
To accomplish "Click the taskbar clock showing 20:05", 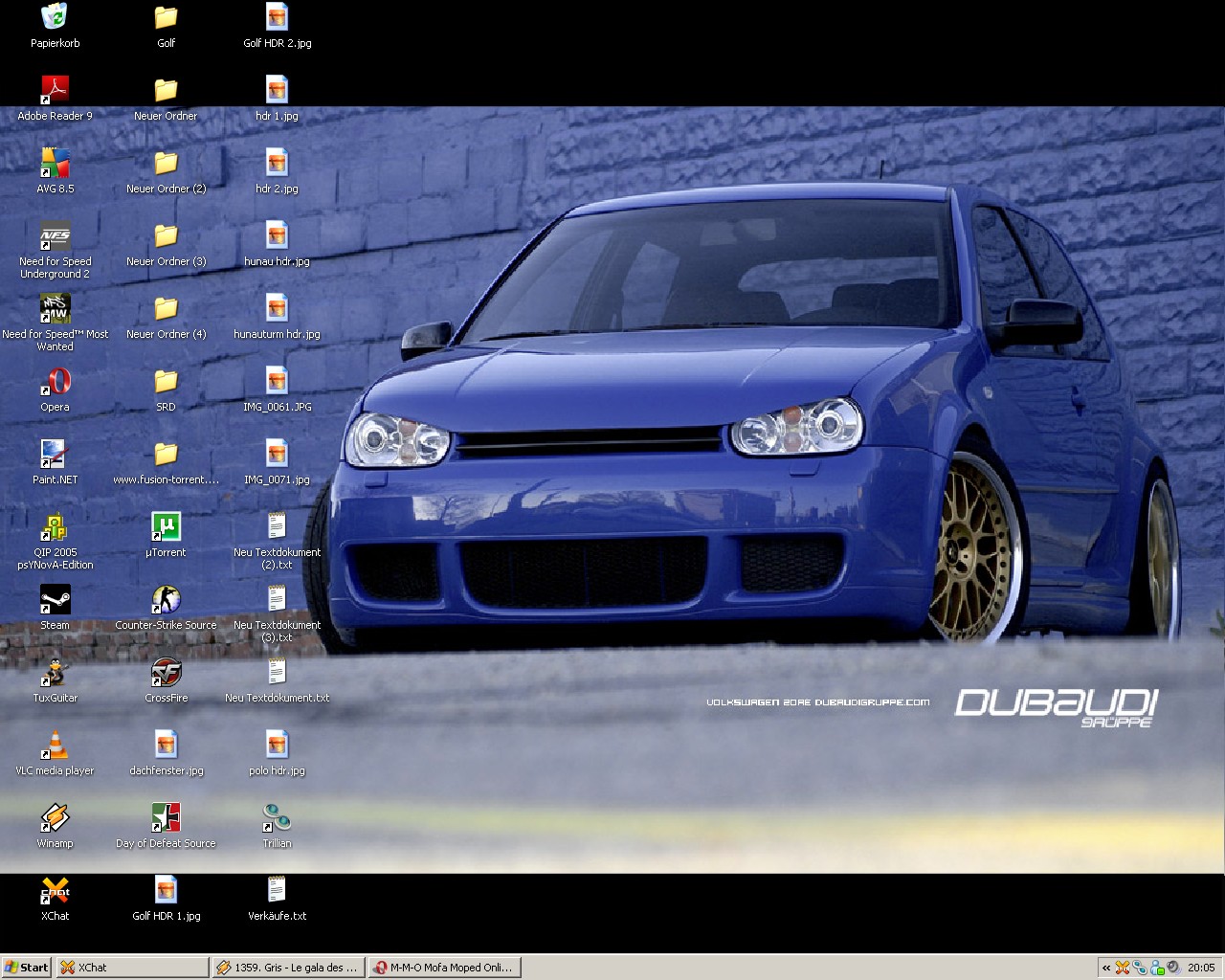I will tap(1201, 968).
